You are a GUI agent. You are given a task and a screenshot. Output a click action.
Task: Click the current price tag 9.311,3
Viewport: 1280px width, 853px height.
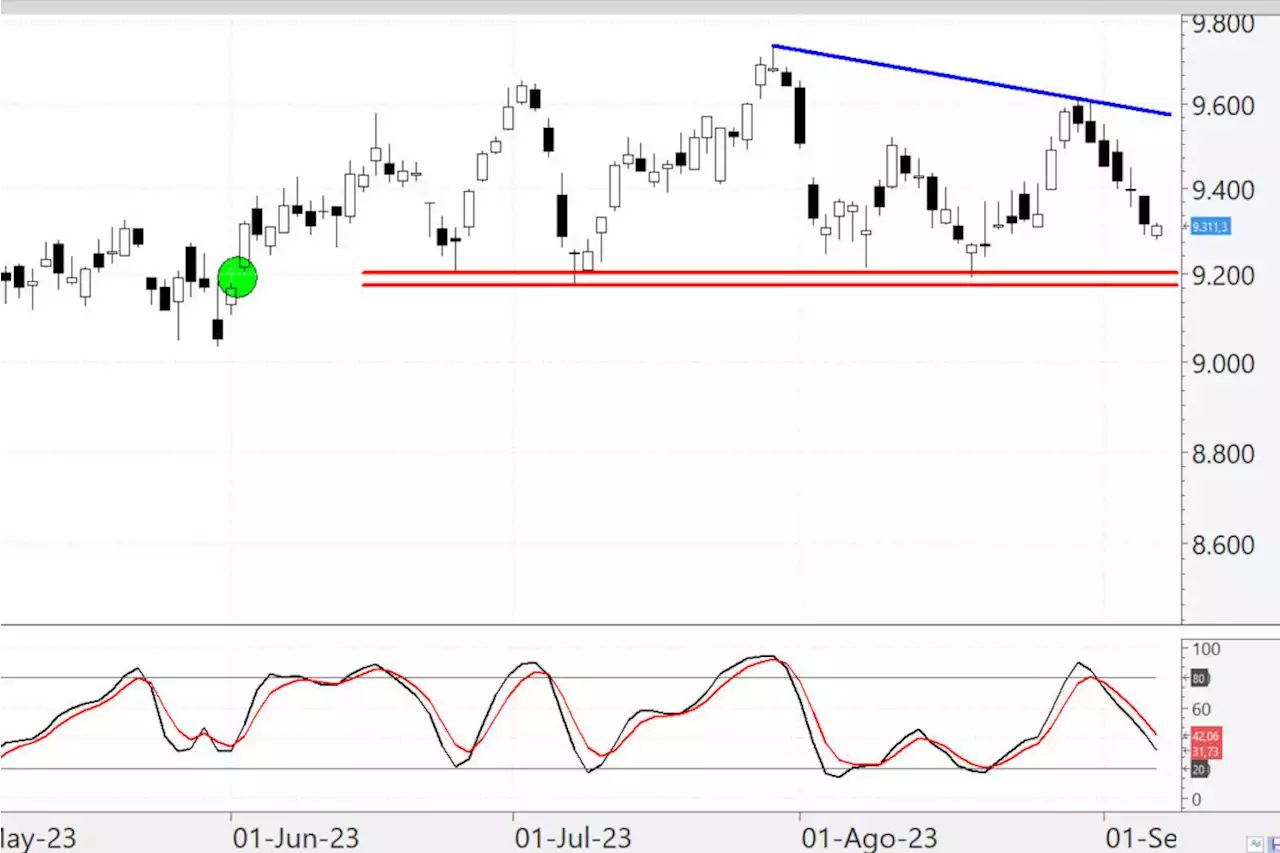click(x=1211, y=228)
